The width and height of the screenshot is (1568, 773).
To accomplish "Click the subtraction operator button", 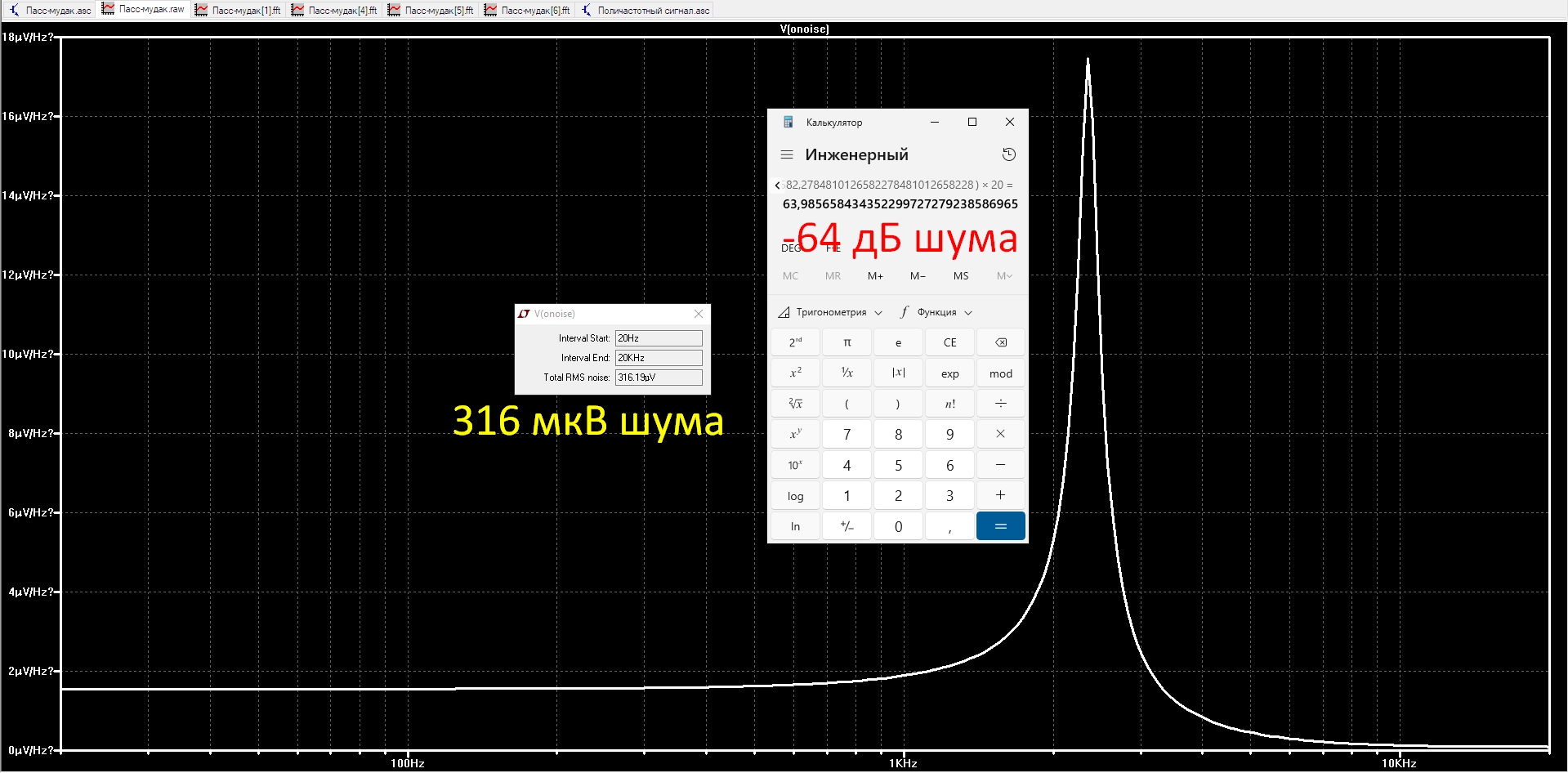I will pos(1001,465).
